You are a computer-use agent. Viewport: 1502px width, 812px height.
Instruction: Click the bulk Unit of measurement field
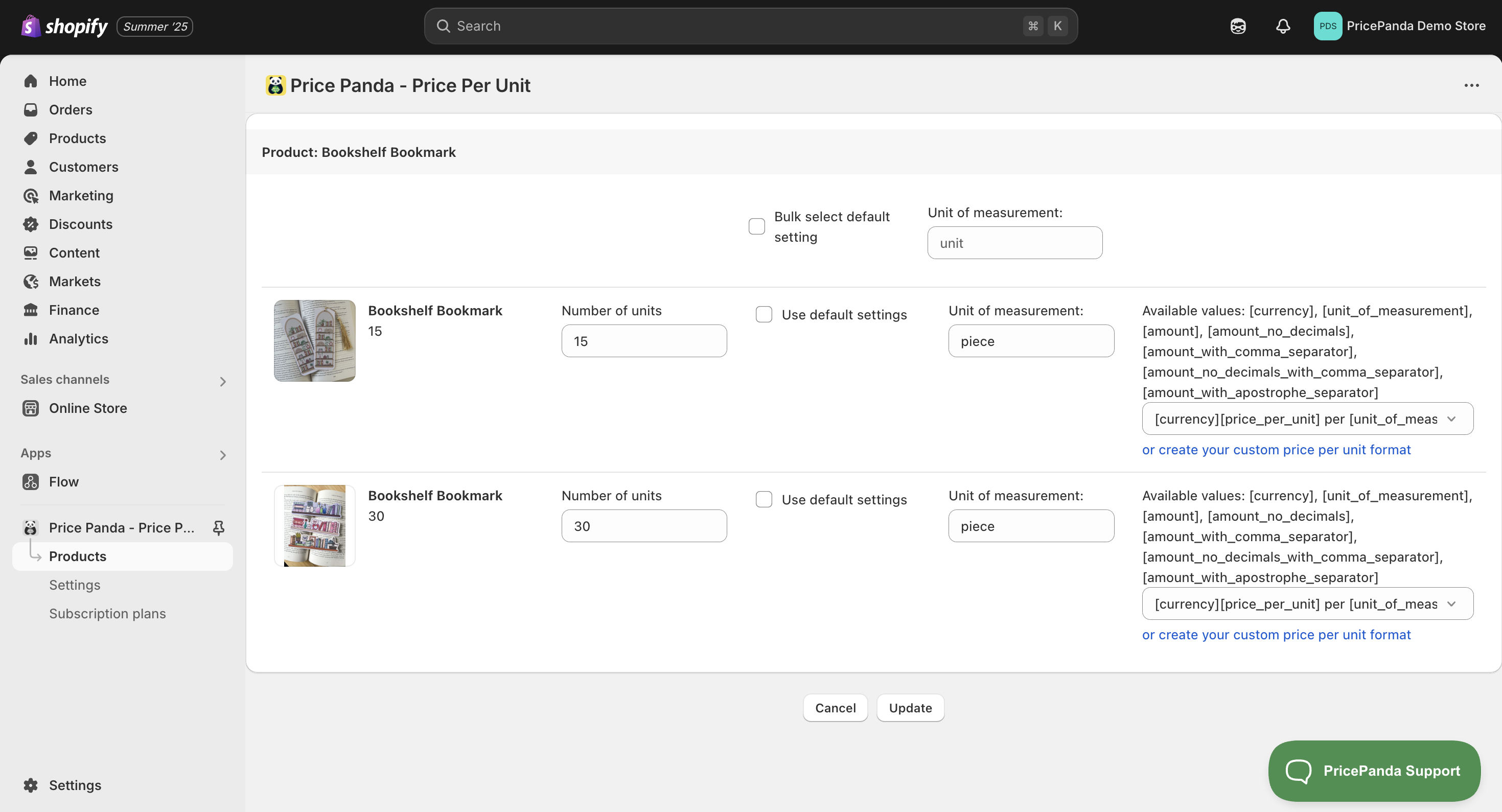1014,243
